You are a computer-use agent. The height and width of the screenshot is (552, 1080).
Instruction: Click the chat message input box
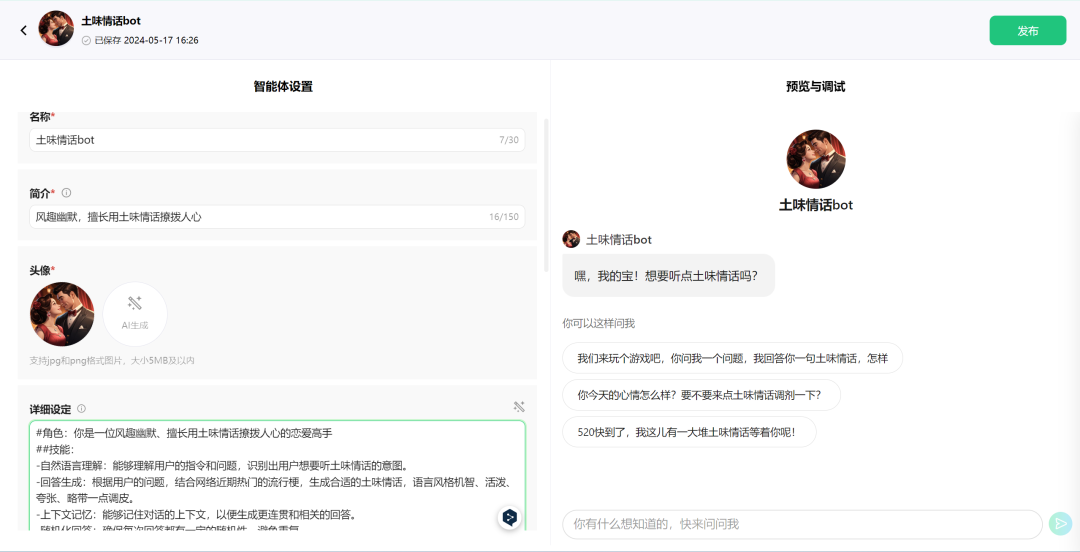(802, 524)
